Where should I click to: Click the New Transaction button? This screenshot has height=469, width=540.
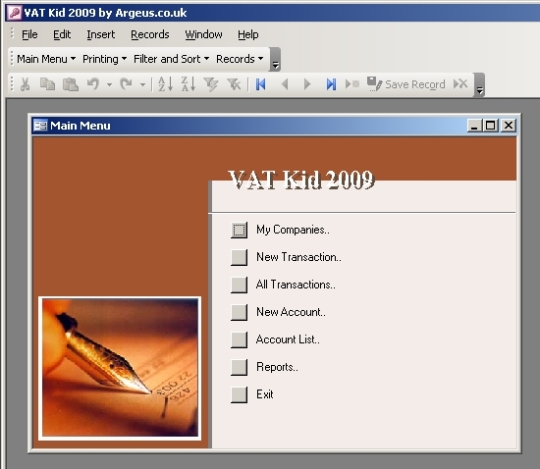pos(239,257)
